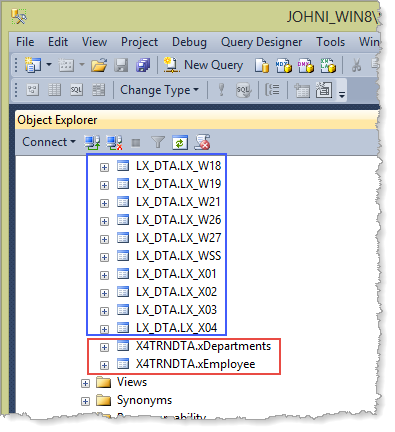395x432 pixels.
Task: Click the New Query button
Action: tap(203, 65)
